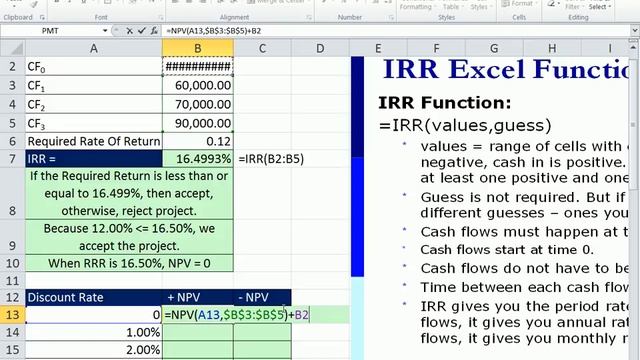
Task: Click the cell starting 'If the Required Return'
Action: [x=129, y=193]
